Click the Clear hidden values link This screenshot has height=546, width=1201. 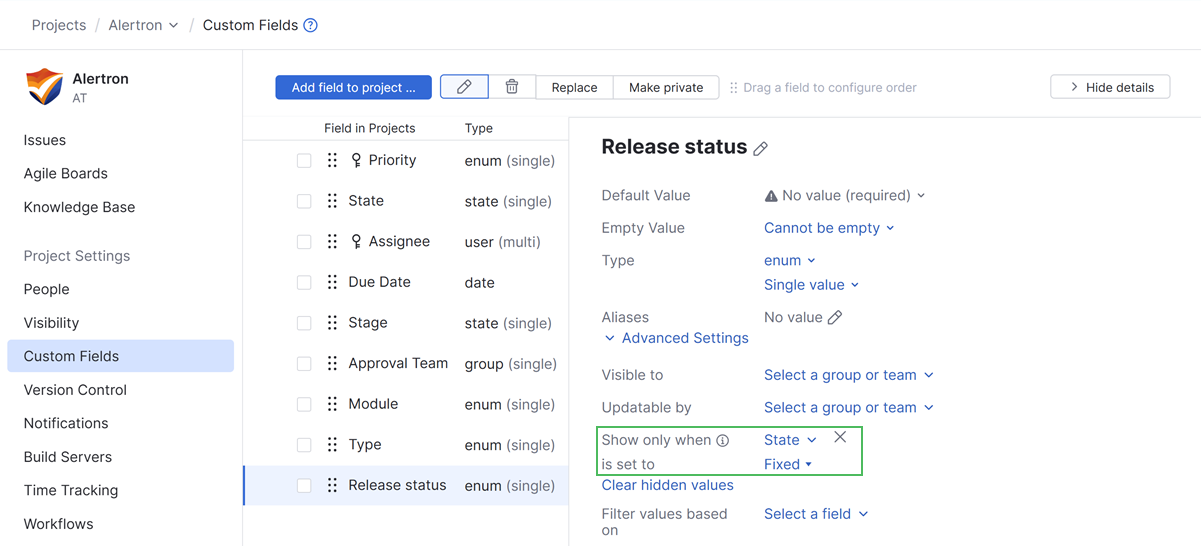click(667, 485)
